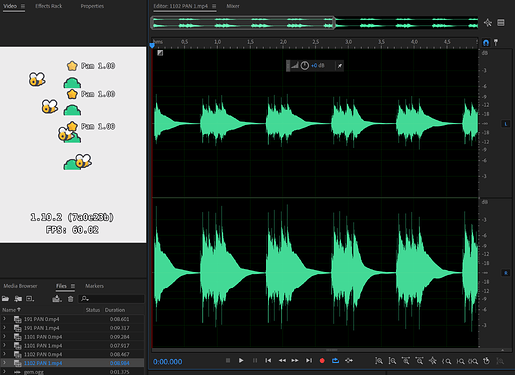Click the HUD volume knob
This screenshot has width=515, height=375.
(305, 65)
